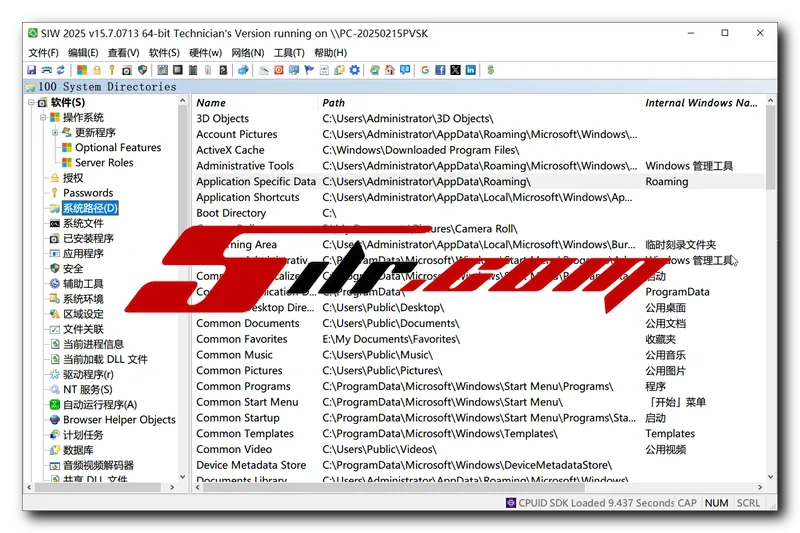Click the padlock licenses toolbar icon
This screenshot has height=533, width=800.
(x=97, y=70)
